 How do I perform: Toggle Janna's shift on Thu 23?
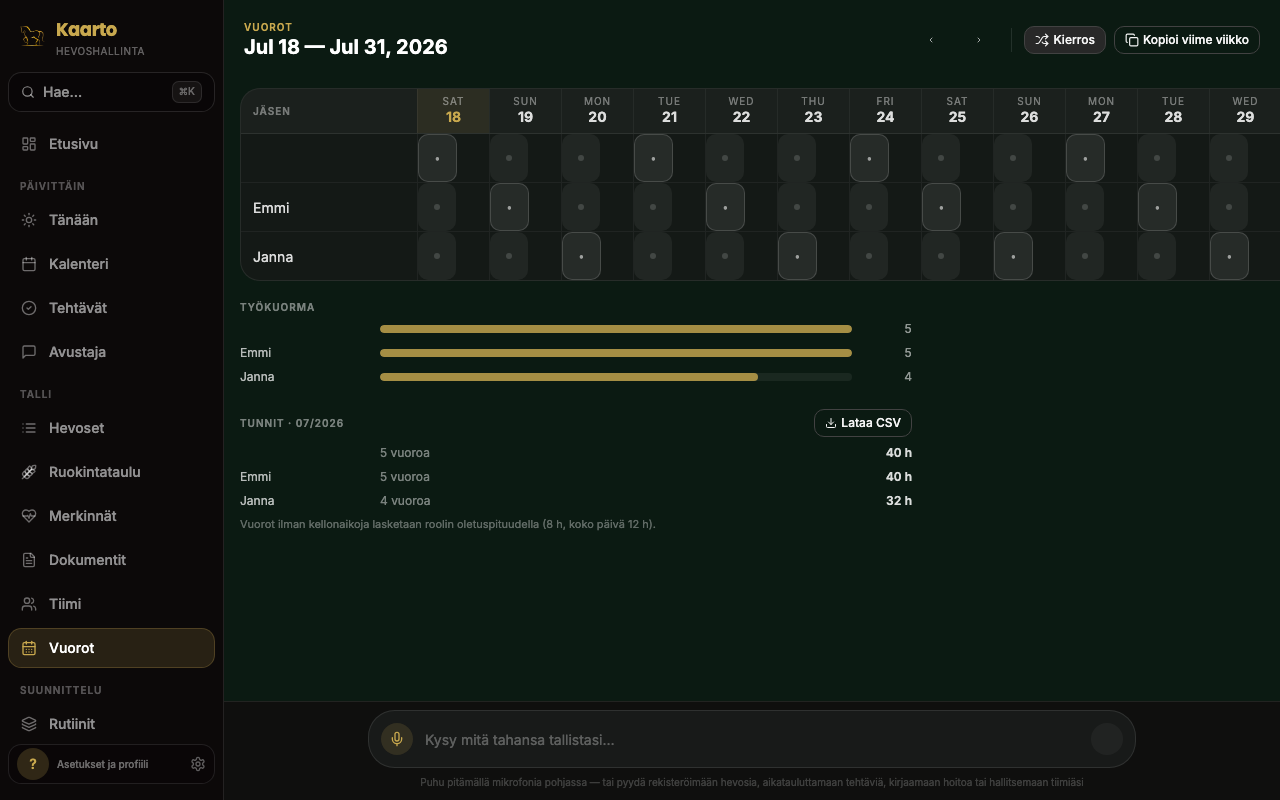tap(797, 256)
